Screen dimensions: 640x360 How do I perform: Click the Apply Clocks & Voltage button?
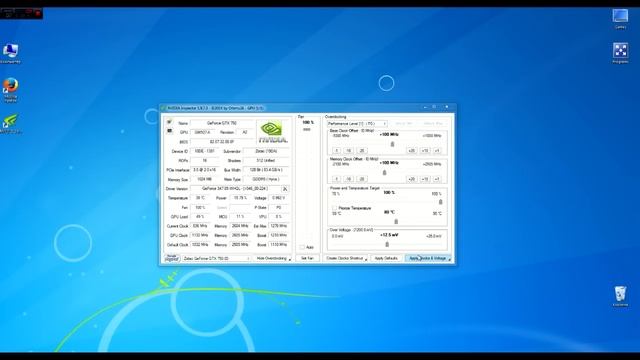pyautogui.click(x=428, y=258)
